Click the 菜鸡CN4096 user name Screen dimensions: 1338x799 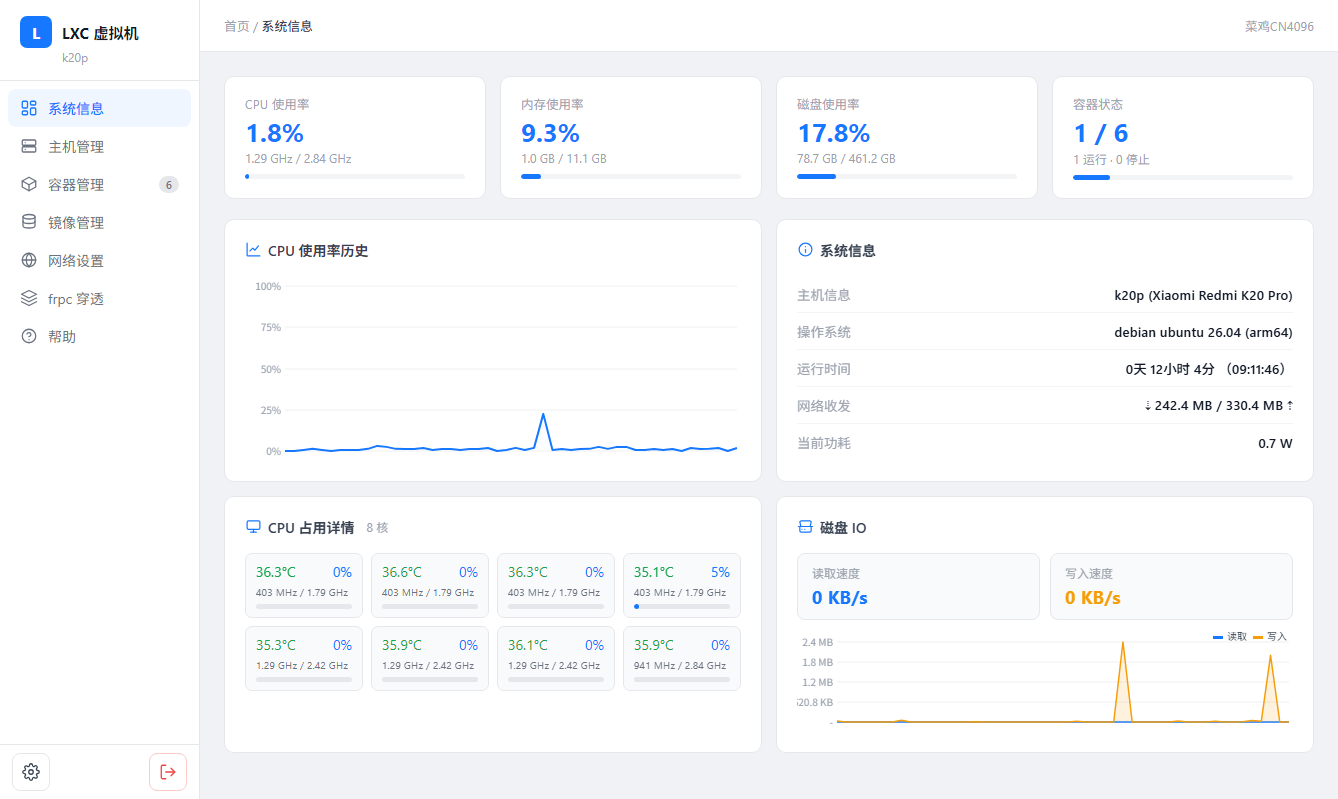(1279, 26)
